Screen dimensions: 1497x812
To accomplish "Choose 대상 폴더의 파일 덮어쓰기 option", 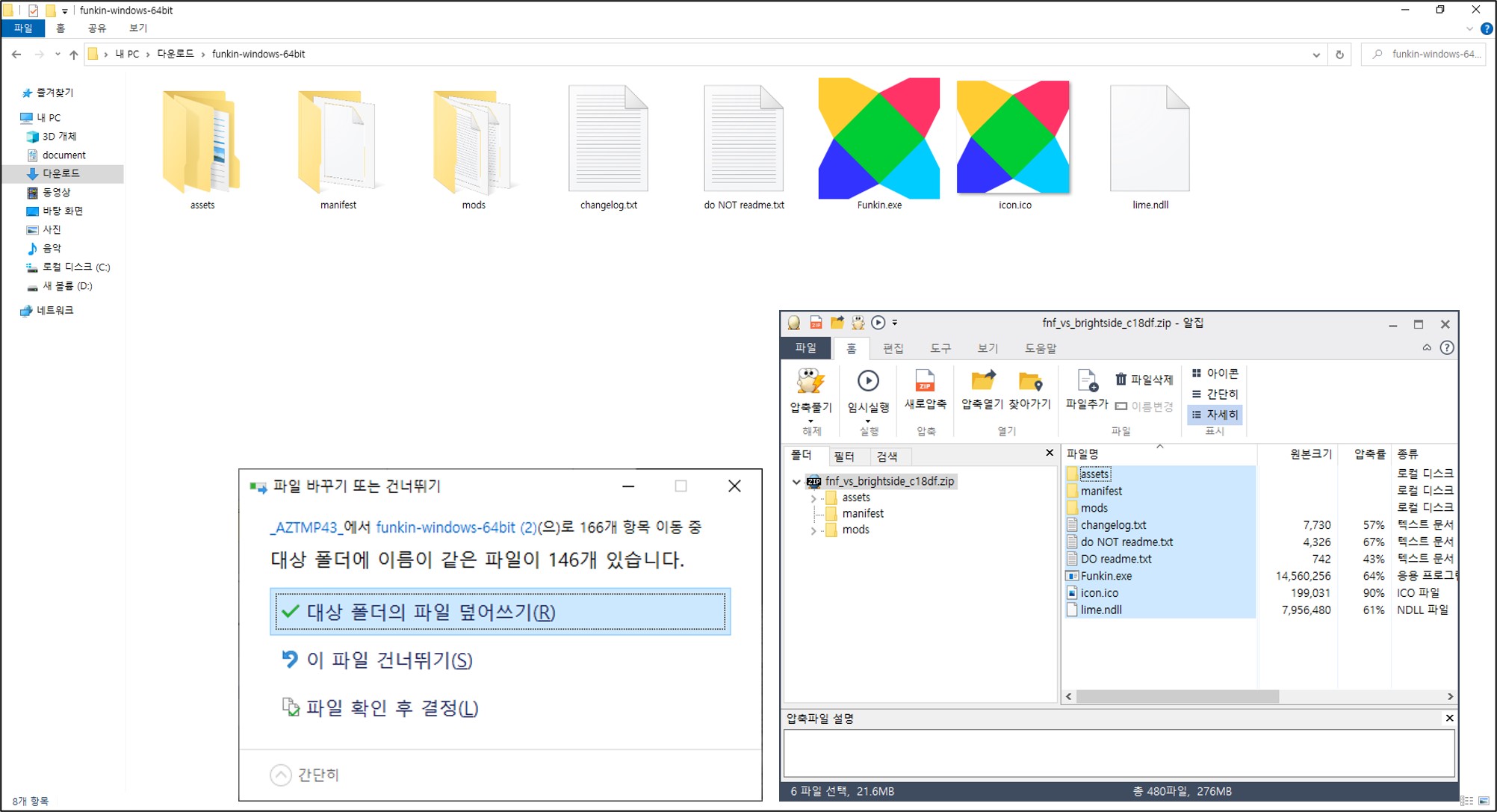I will 500,612.
